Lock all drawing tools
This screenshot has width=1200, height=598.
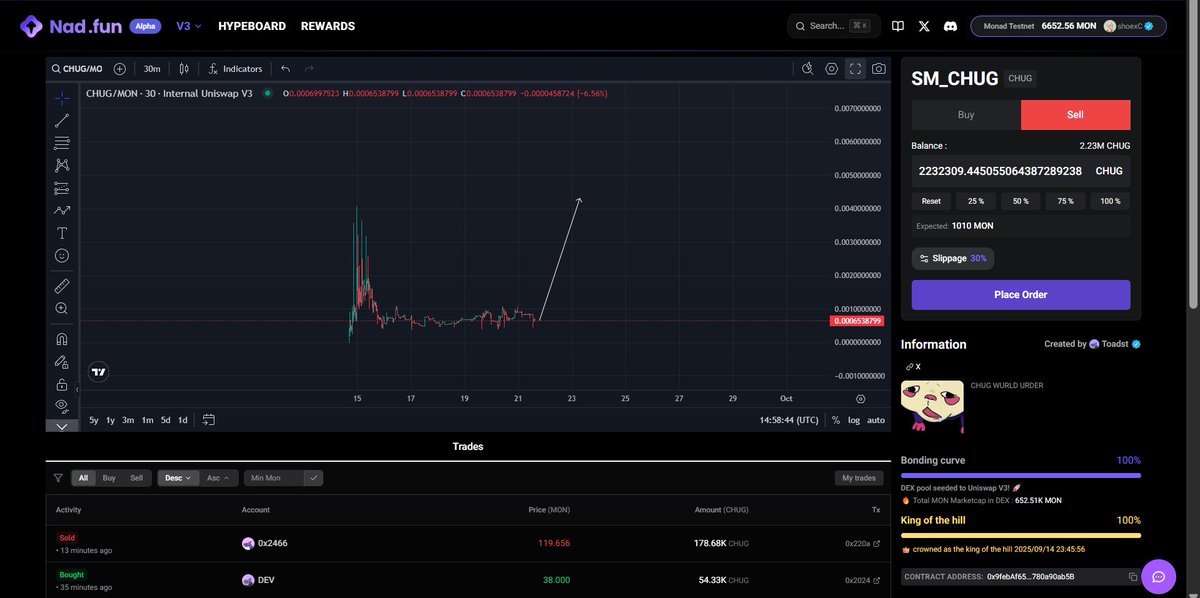pos(62,384)
